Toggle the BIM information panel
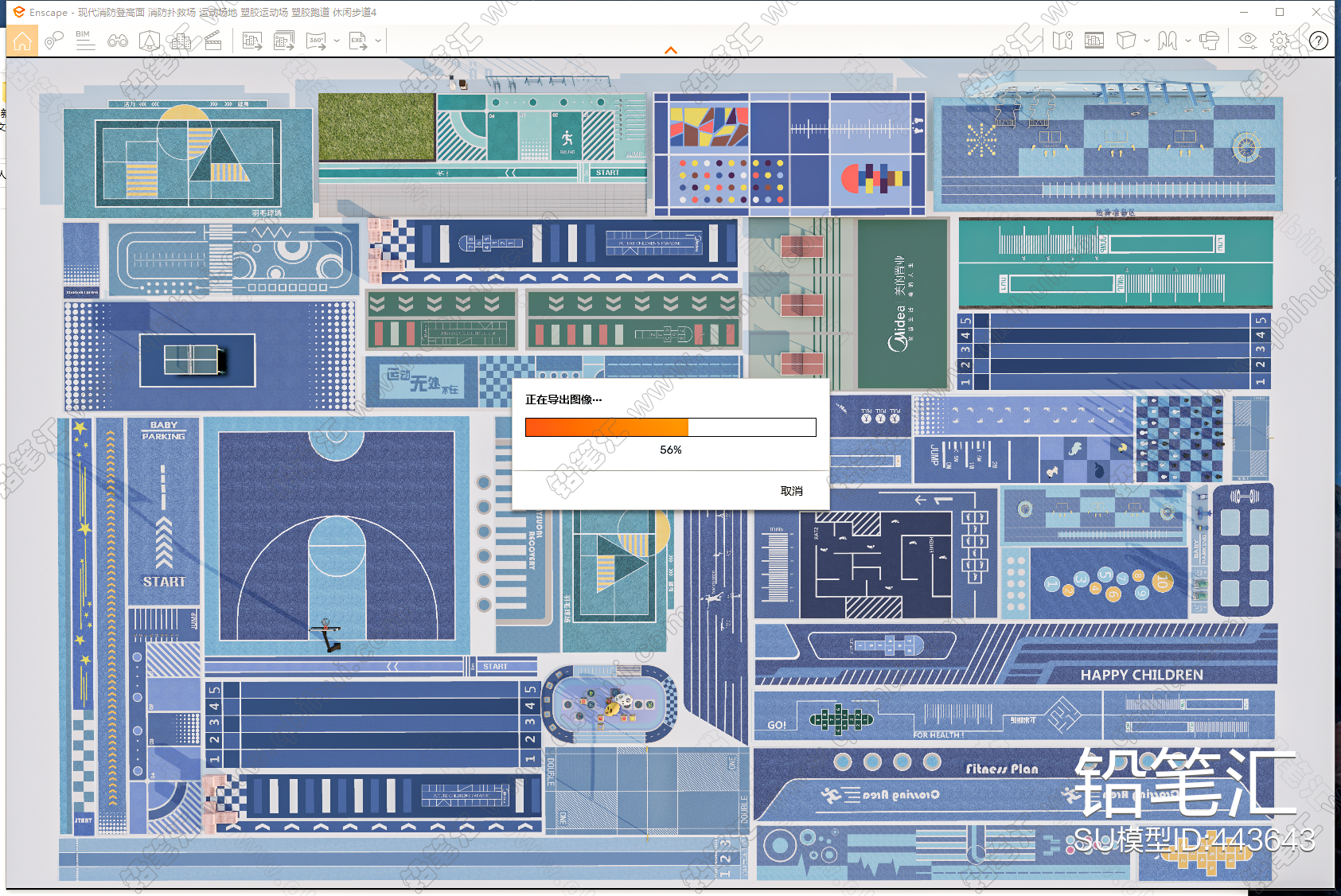 85,41
